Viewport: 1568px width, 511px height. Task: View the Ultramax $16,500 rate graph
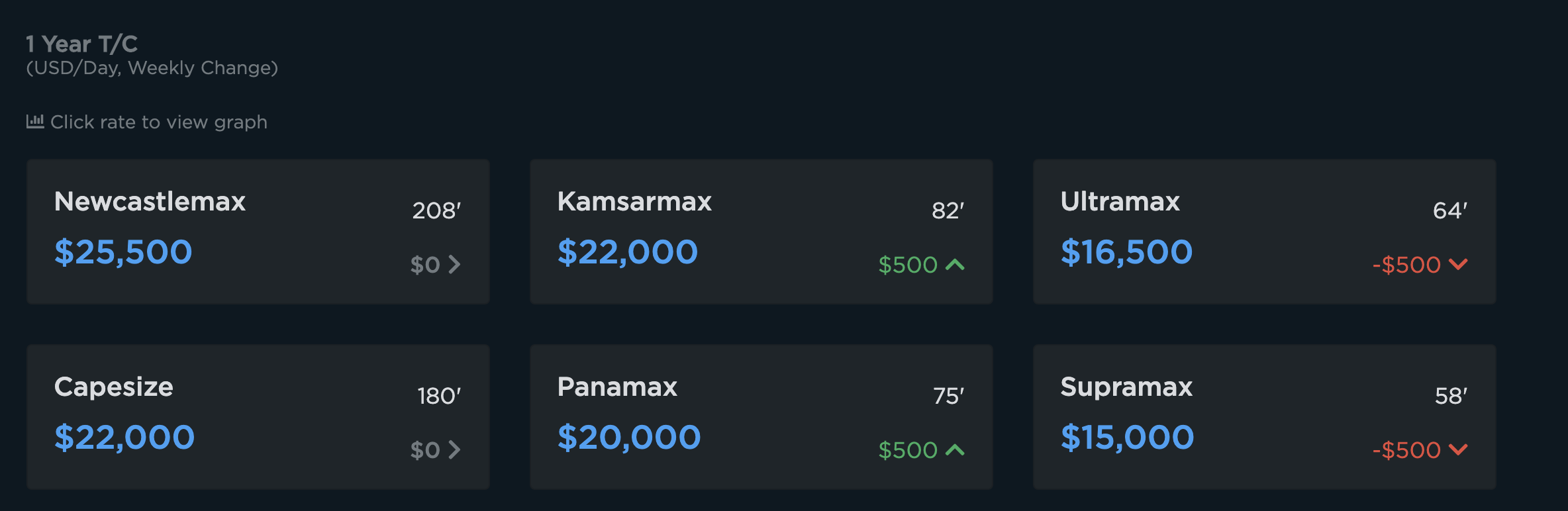[x=1126, y=252]
